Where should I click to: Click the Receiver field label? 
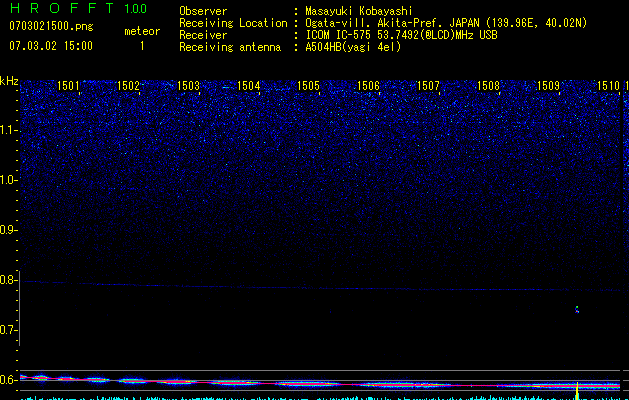(203, 35)
